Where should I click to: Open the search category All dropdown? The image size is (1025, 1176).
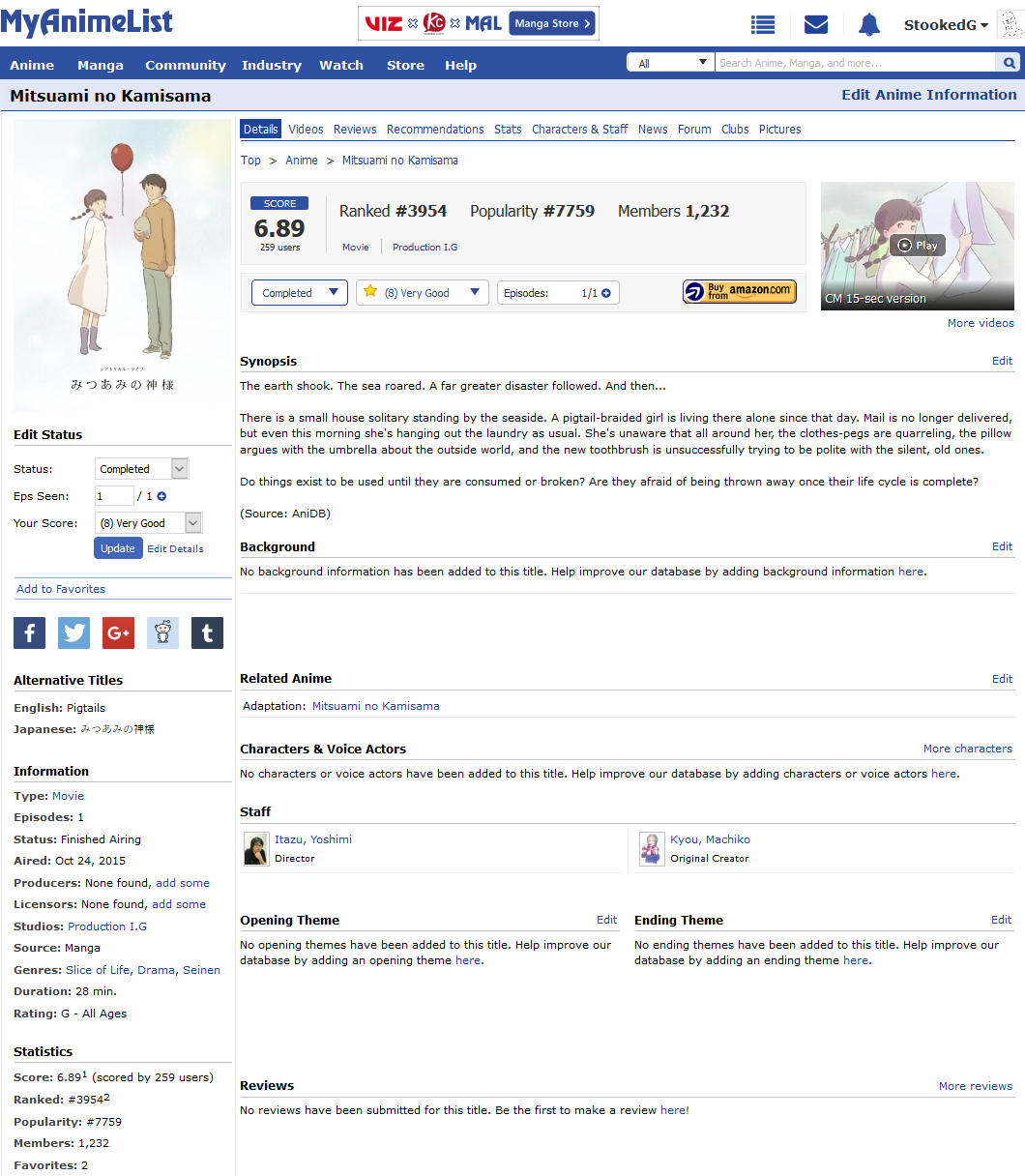coord(671,63)
